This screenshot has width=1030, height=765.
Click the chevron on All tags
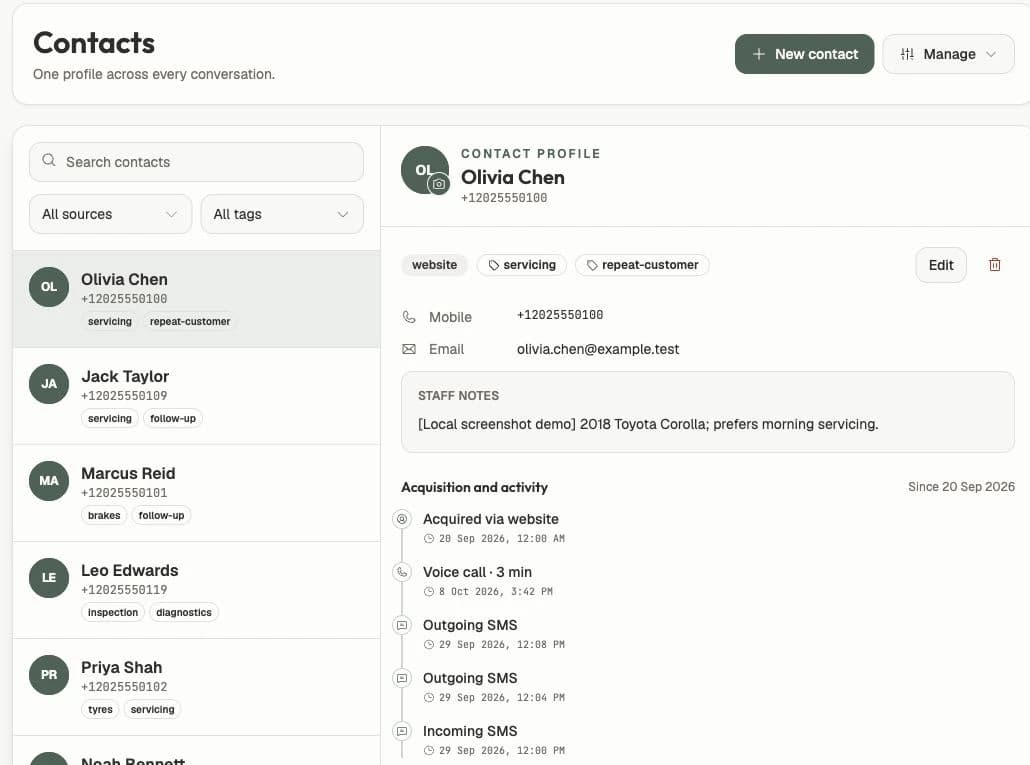[343, 215]
